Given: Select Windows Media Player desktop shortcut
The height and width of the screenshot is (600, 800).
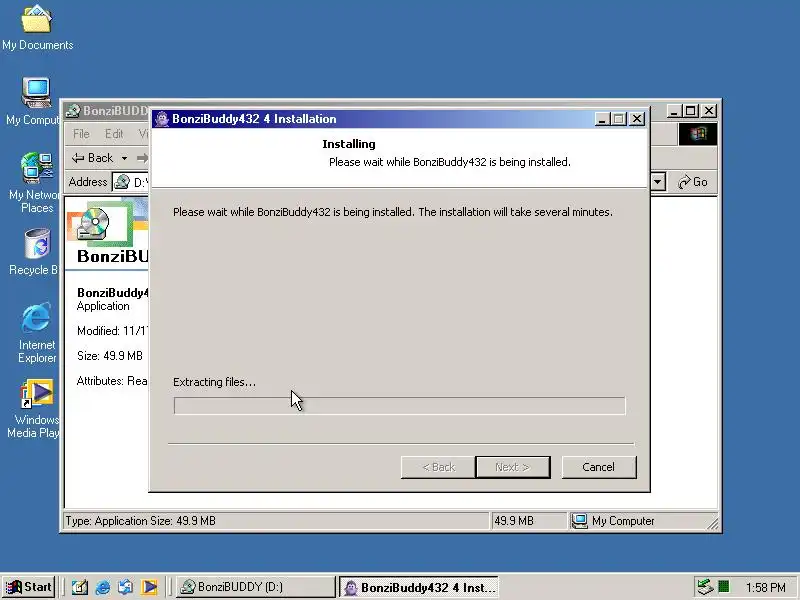Looking at the screenshot, I should click(x=36, y=408).
